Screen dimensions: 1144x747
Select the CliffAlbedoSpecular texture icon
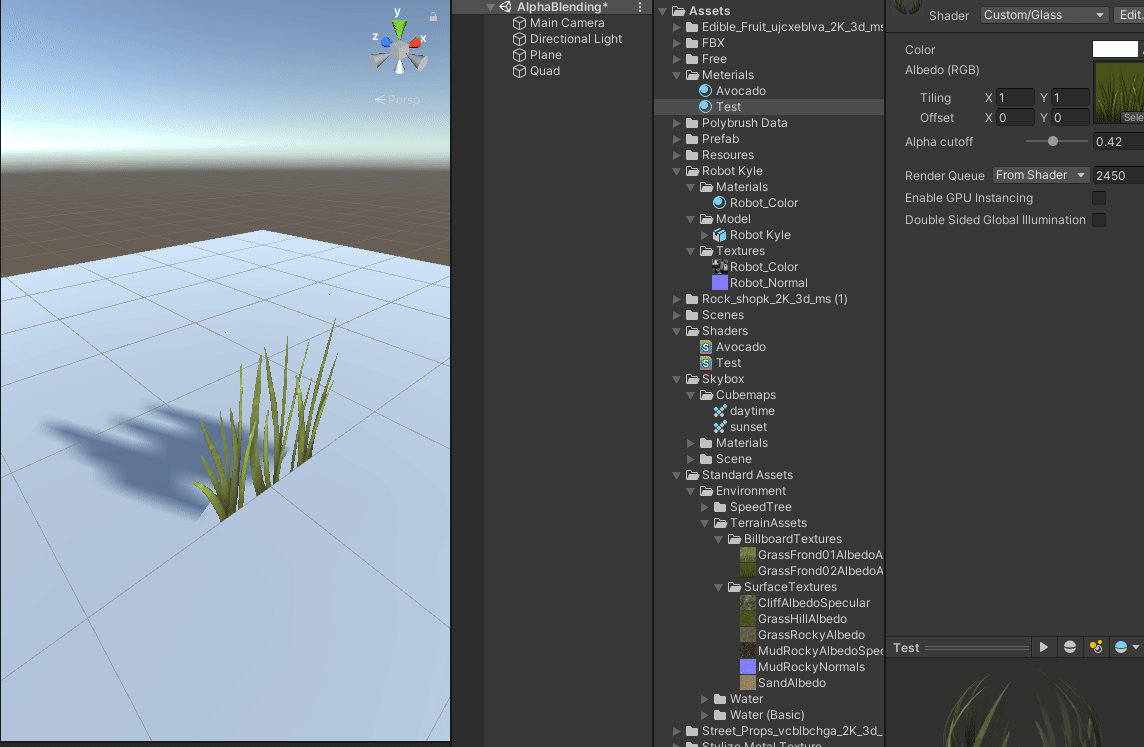pos(748,603)
